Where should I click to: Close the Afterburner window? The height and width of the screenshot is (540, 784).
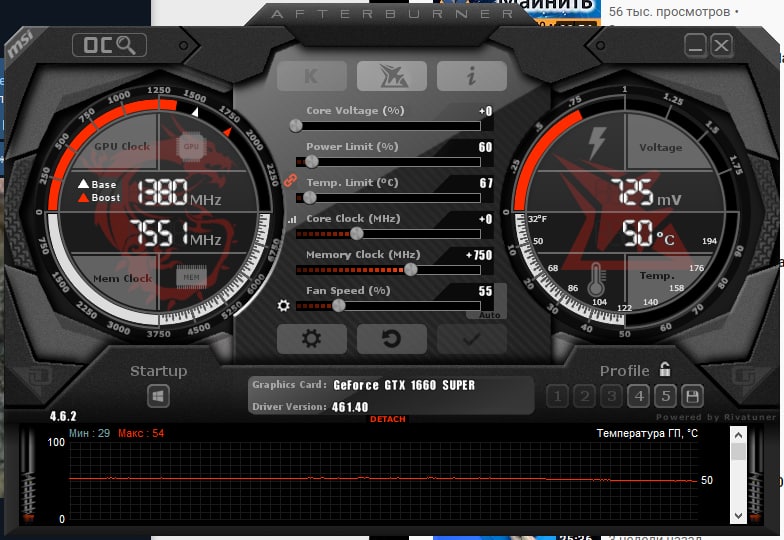(x=722, y=45)
